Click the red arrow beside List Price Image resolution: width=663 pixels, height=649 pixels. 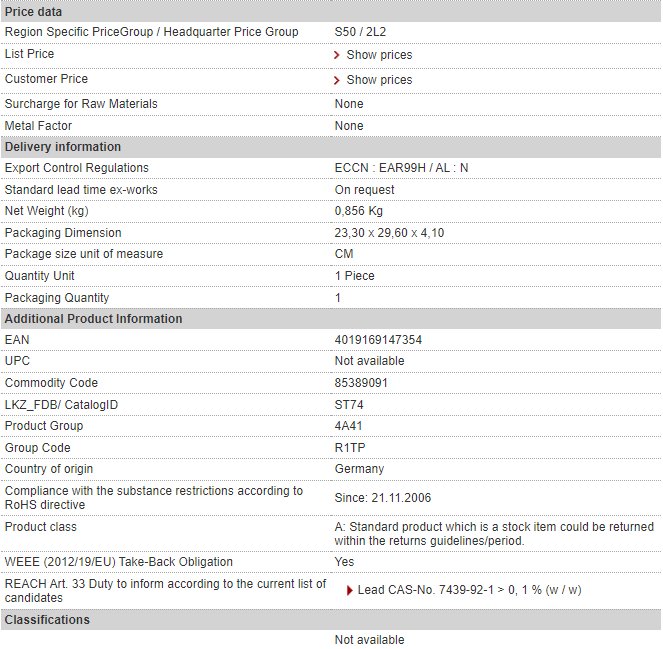[x=337, y=55]
